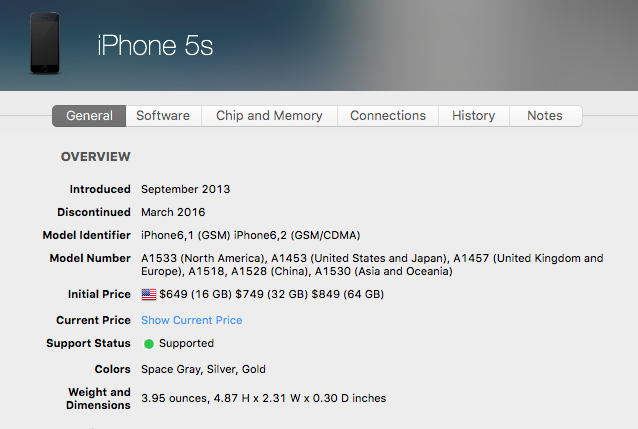
Task: Click the Initial Price field label
Action: coord(99,294)
